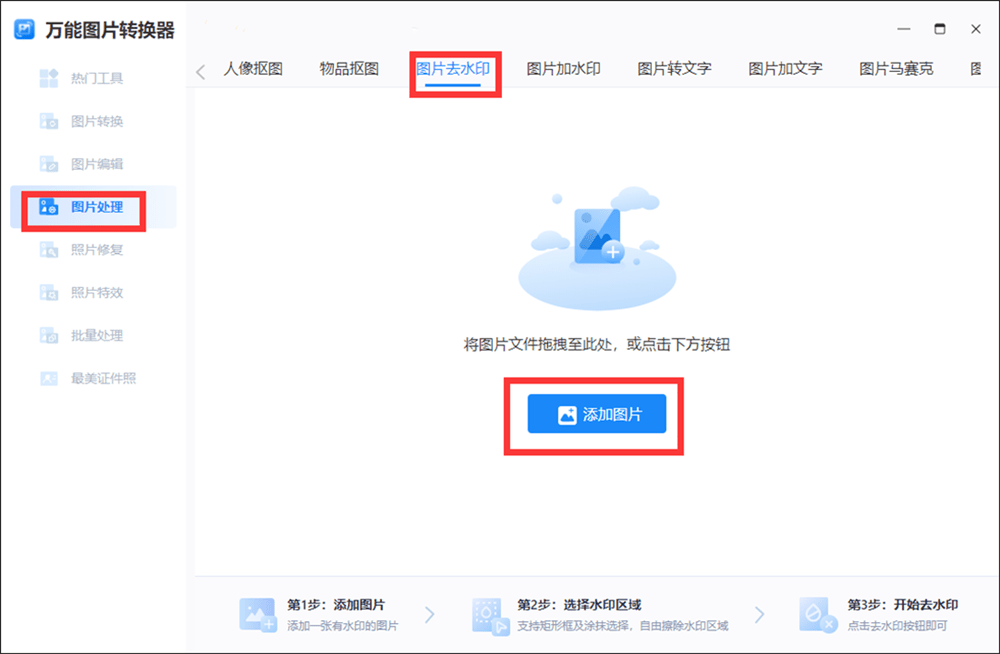This screenshot has width=1000, height=654.
Task: Click the text 点击去水印按钮即可
Action: pyautogui.click(x=897, y=626)
